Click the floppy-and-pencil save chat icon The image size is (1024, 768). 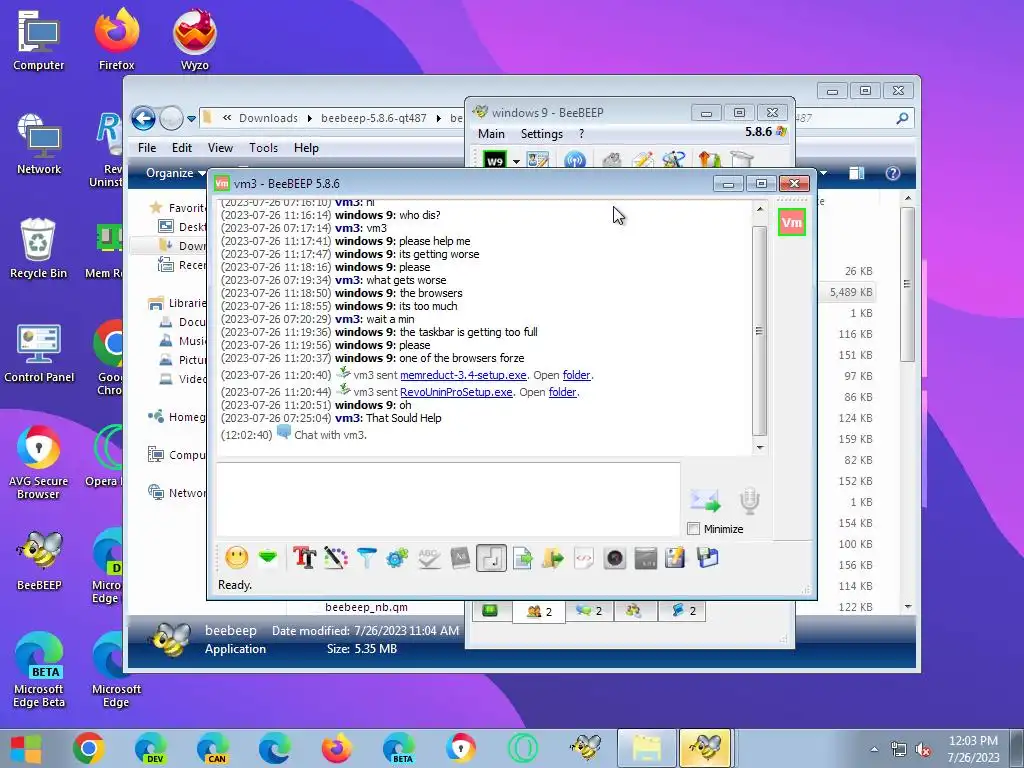[675, 558]
